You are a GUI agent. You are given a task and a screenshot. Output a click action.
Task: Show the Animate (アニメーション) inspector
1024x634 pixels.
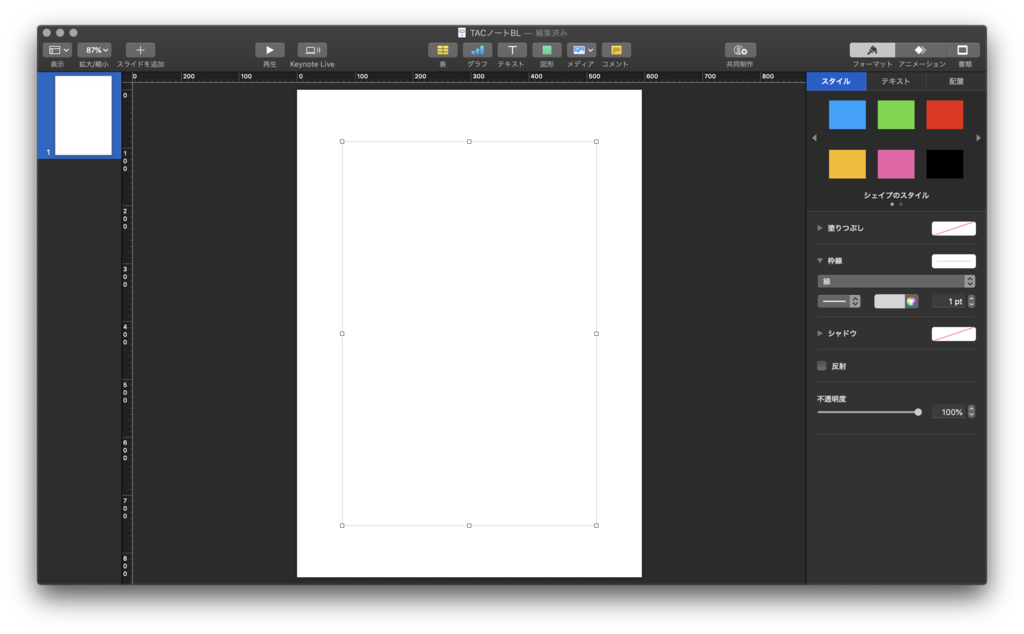(920, 50)
